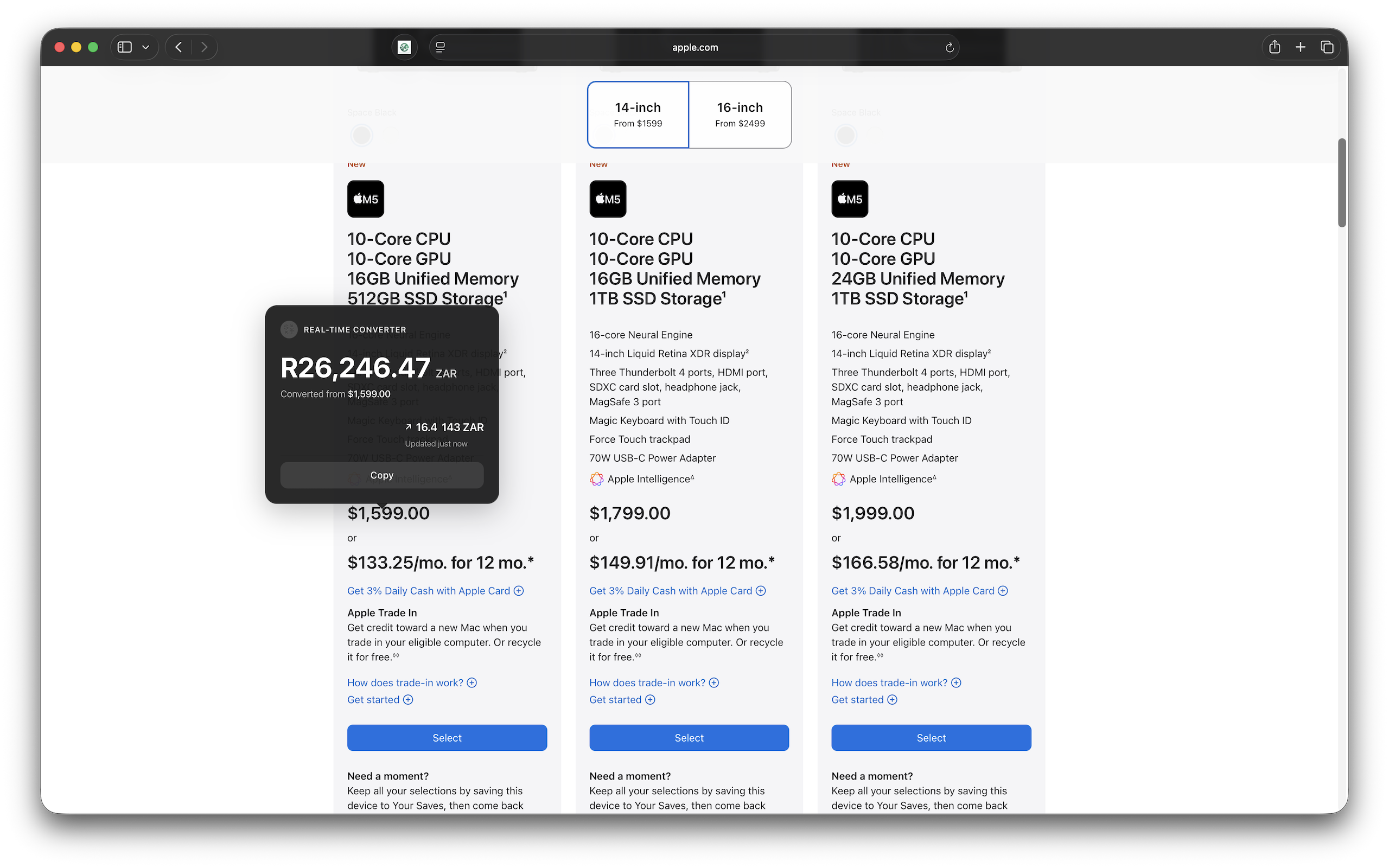This screenshot has width=1389, height=868.
Task: Click the forward navigation arrow
Action: [x=205, y=47]
